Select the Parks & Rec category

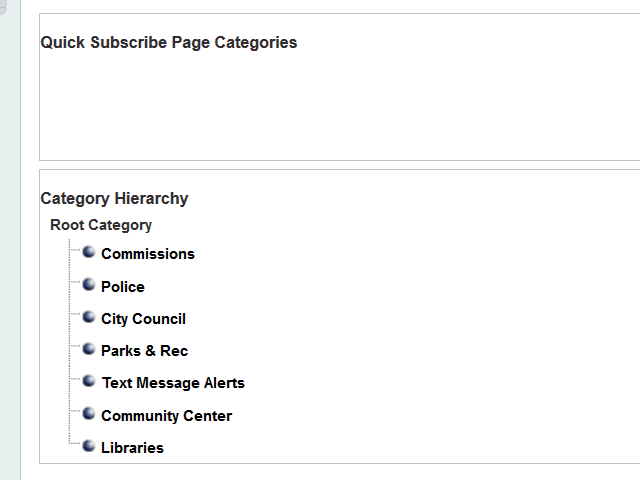click(x=144, y=351)
